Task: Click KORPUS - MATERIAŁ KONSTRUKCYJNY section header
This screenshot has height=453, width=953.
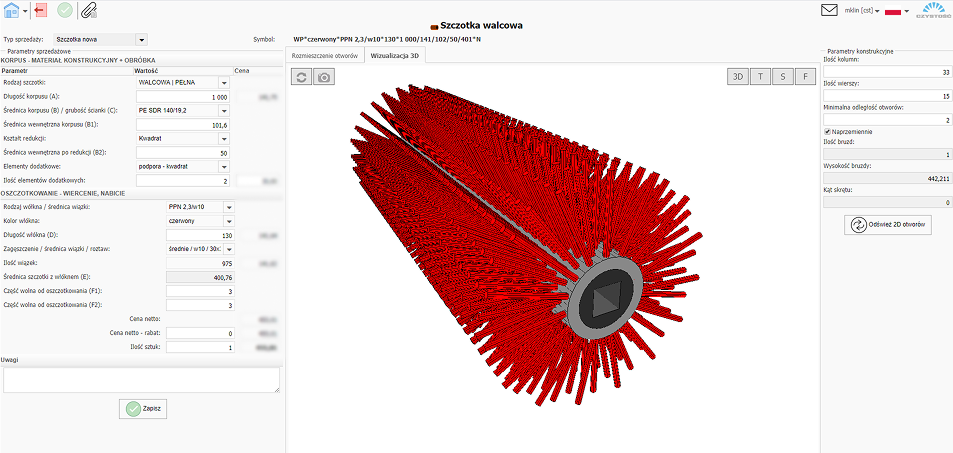Action: [78, 60]
